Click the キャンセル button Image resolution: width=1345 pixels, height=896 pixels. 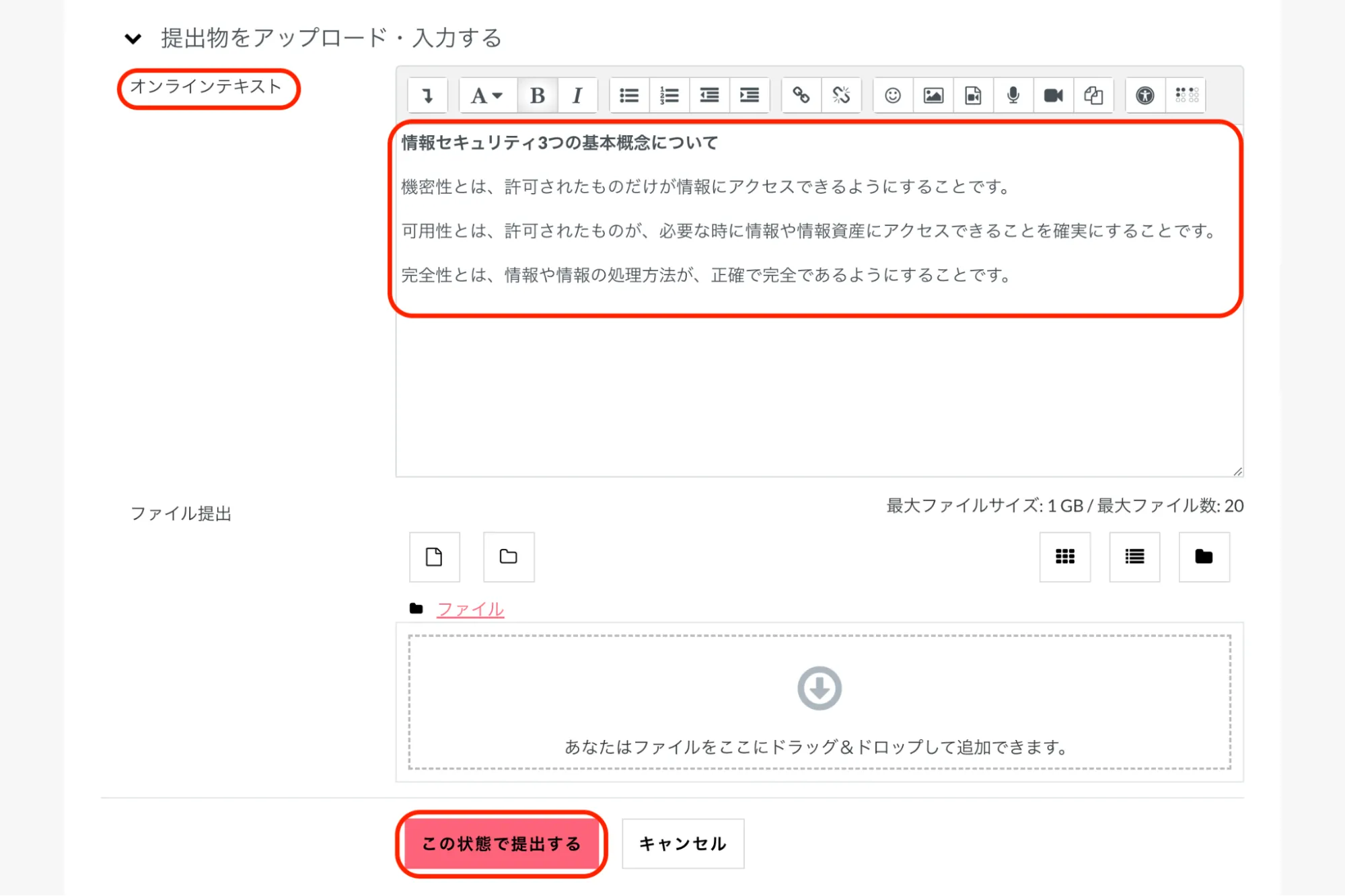point(682,844)
